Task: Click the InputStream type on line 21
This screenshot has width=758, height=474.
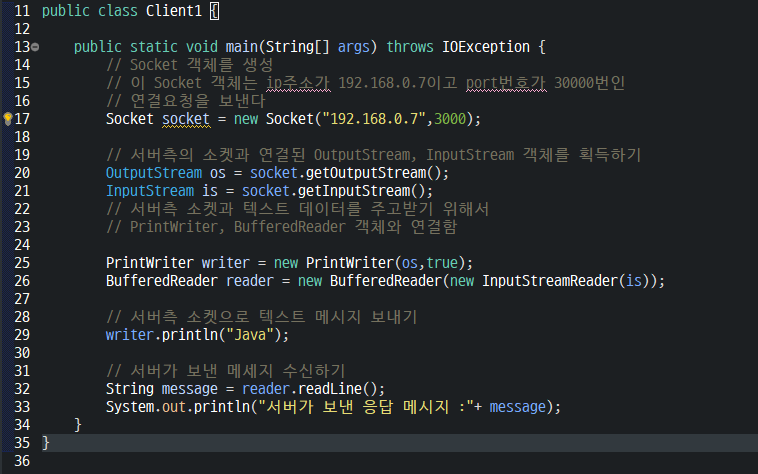Action: tap(150, 191)
